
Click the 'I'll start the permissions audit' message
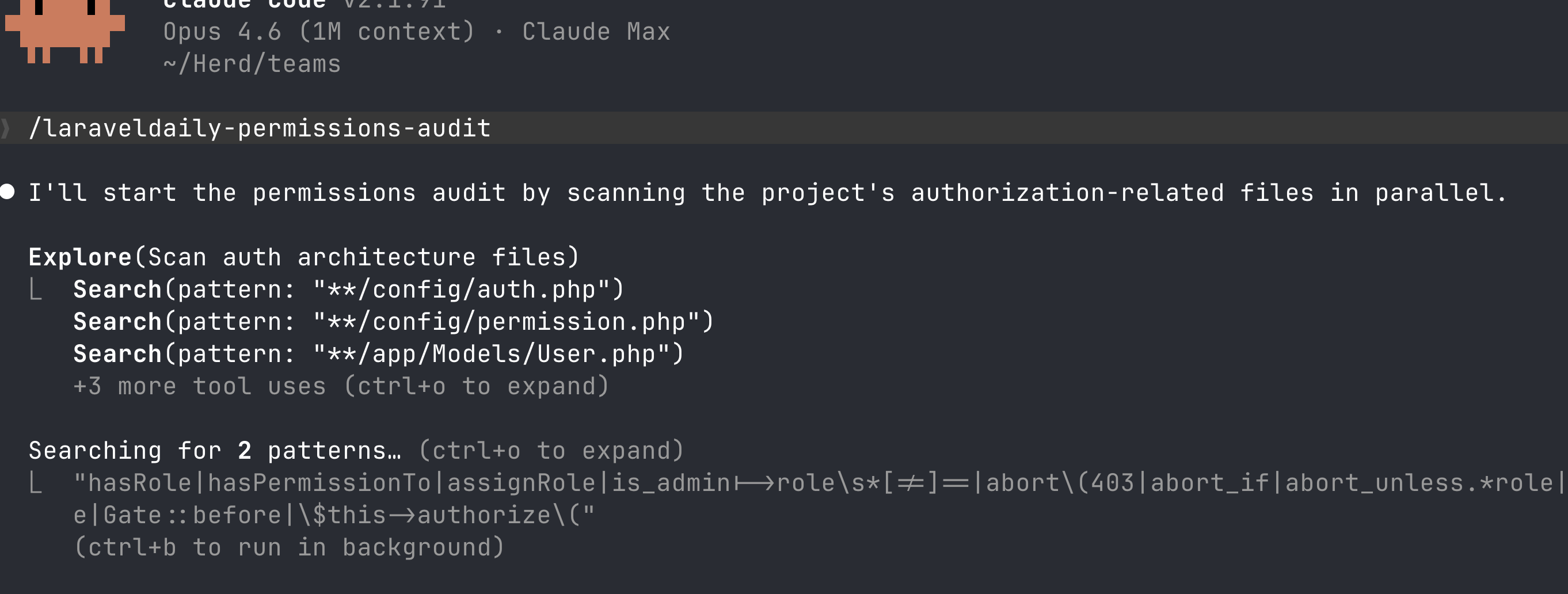pyautogui.click(x=767, y=193)
